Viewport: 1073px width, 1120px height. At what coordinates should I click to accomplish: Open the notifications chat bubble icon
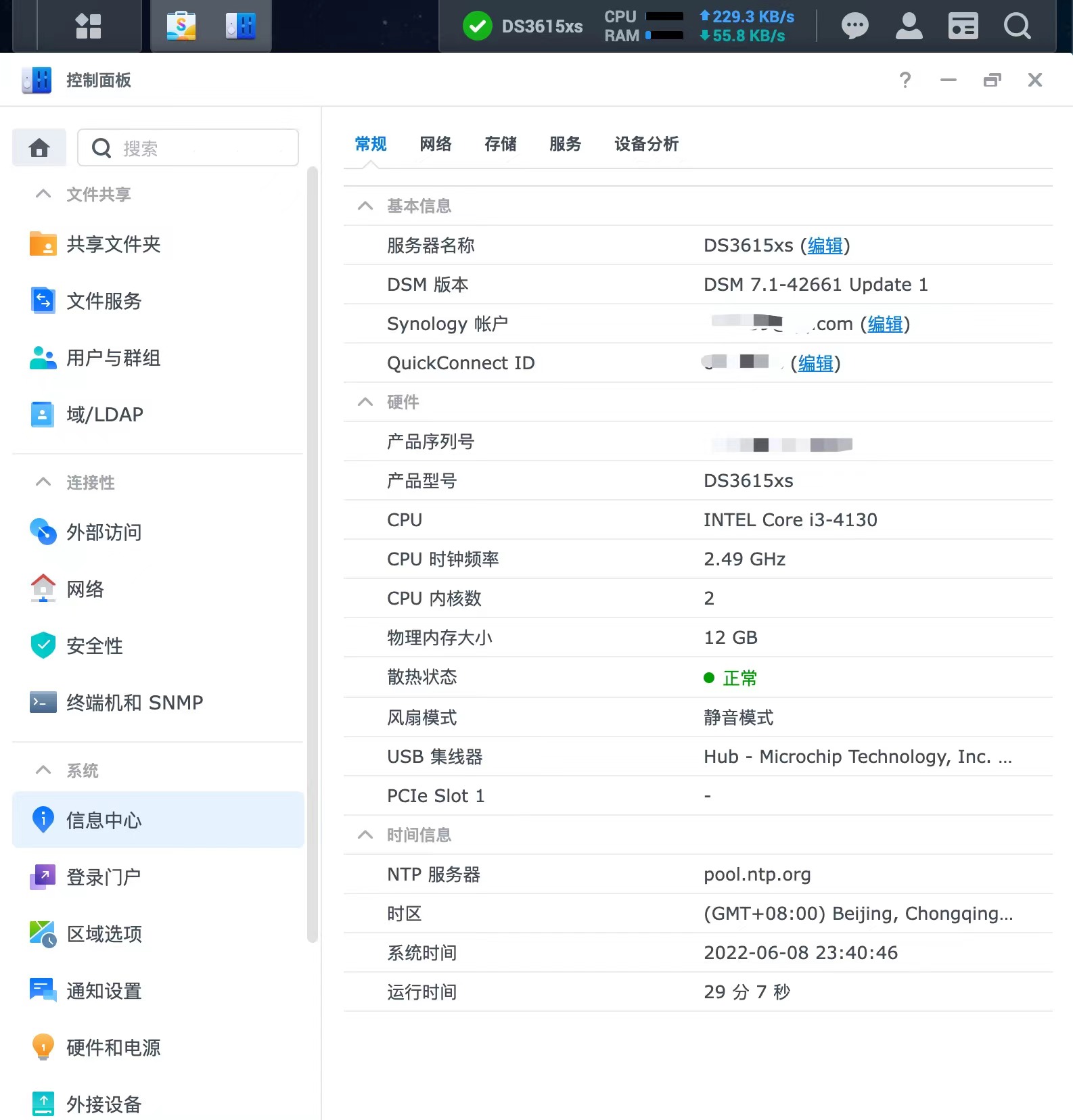tap(855, 26)
